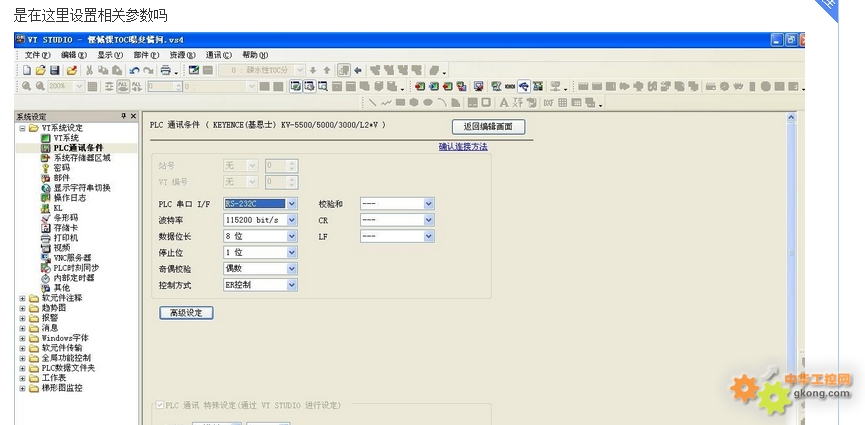The height and width of the screenshot is (425, 865).
Task: Open the 停止位 dropdown
Action: [292, 252]
